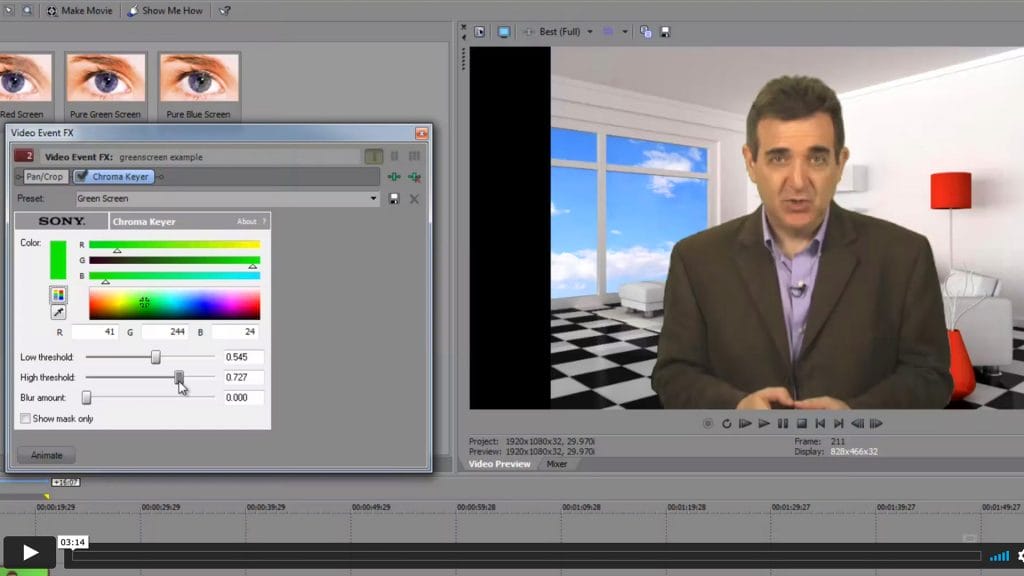Screen dimensions: 1024x576
Task: Save the current preset
Action: 394,199
